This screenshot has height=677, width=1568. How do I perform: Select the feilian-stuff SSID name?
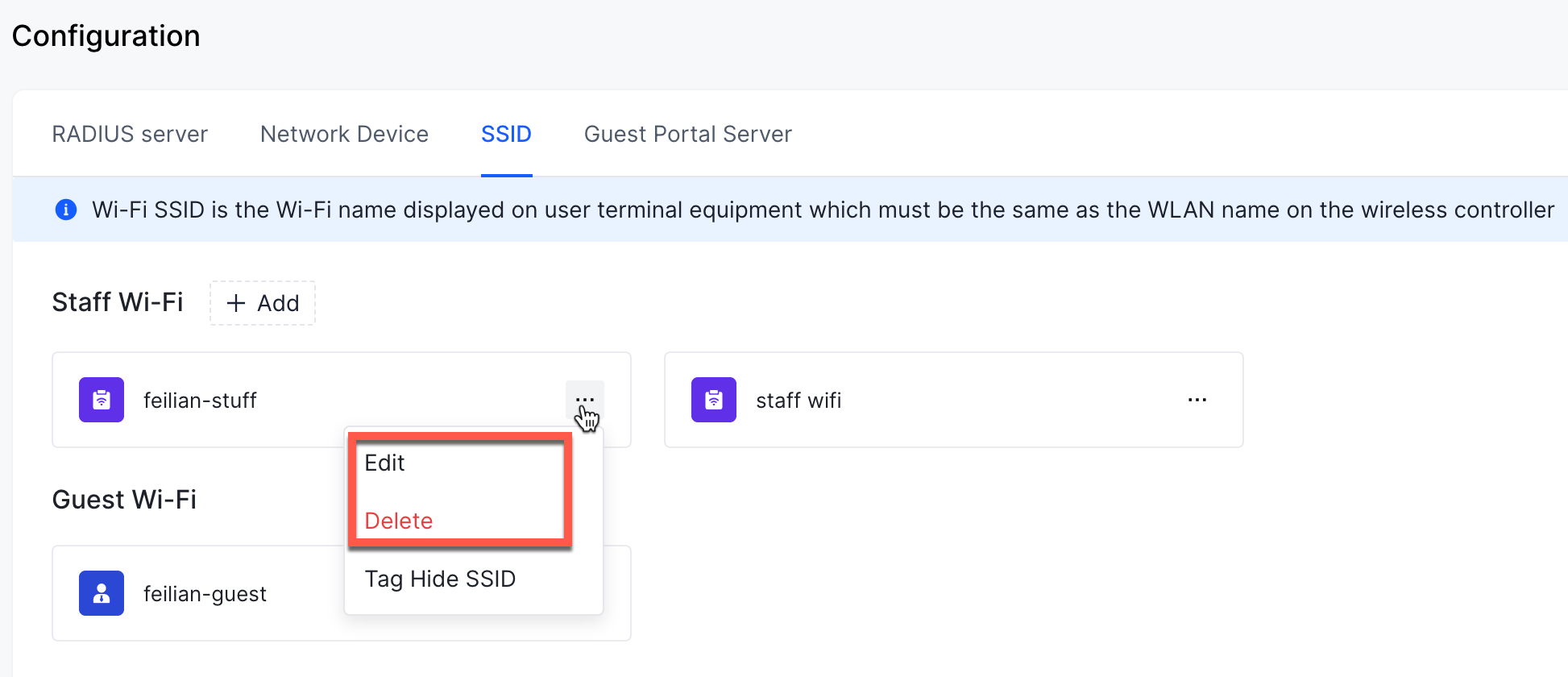200,401
